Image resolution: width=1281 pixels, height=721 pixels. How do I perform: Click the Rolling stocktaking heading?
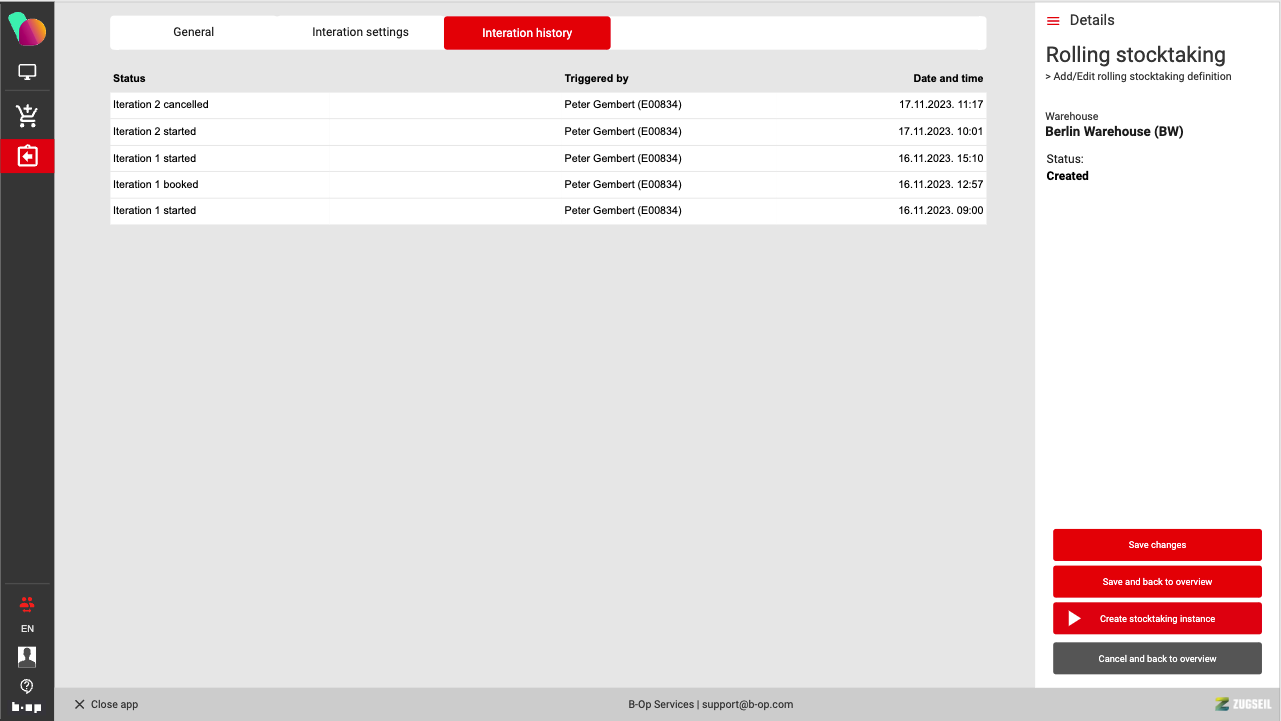click(x=1135, y=55)
